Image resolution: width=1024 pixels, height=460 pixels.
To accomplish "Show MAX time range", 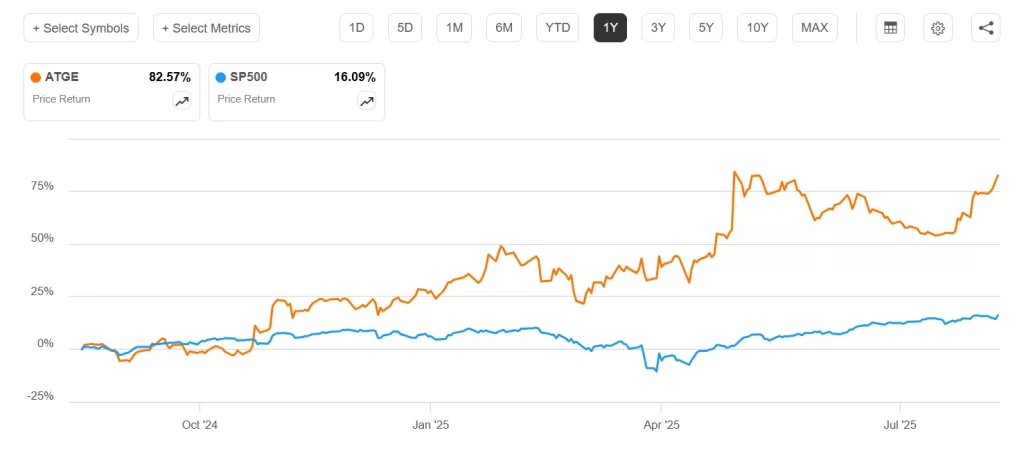I will point(814,28).
